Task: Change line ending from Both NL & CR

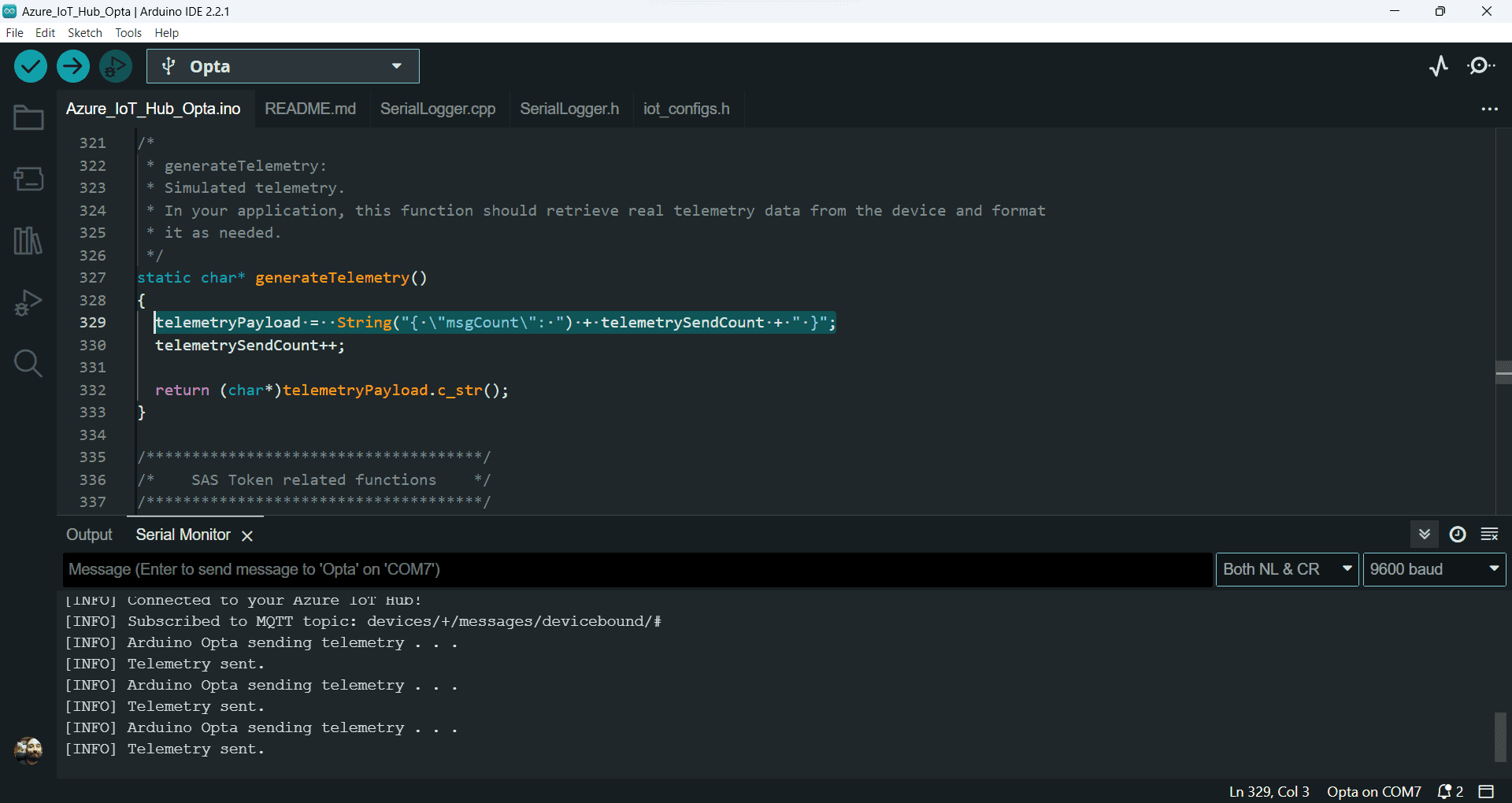Action: tap(1286, 569)
